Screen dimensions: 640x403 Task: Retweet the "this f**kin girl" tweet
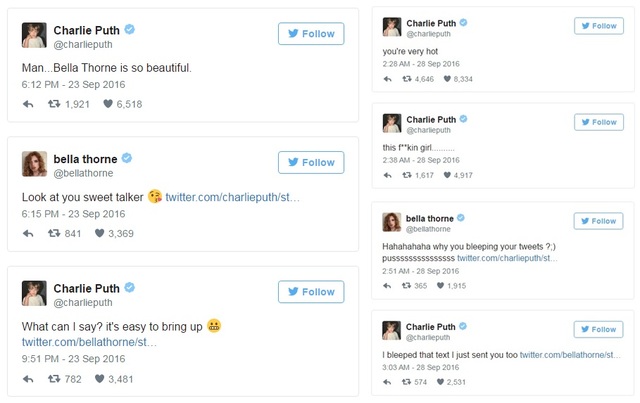pos(408,175)
